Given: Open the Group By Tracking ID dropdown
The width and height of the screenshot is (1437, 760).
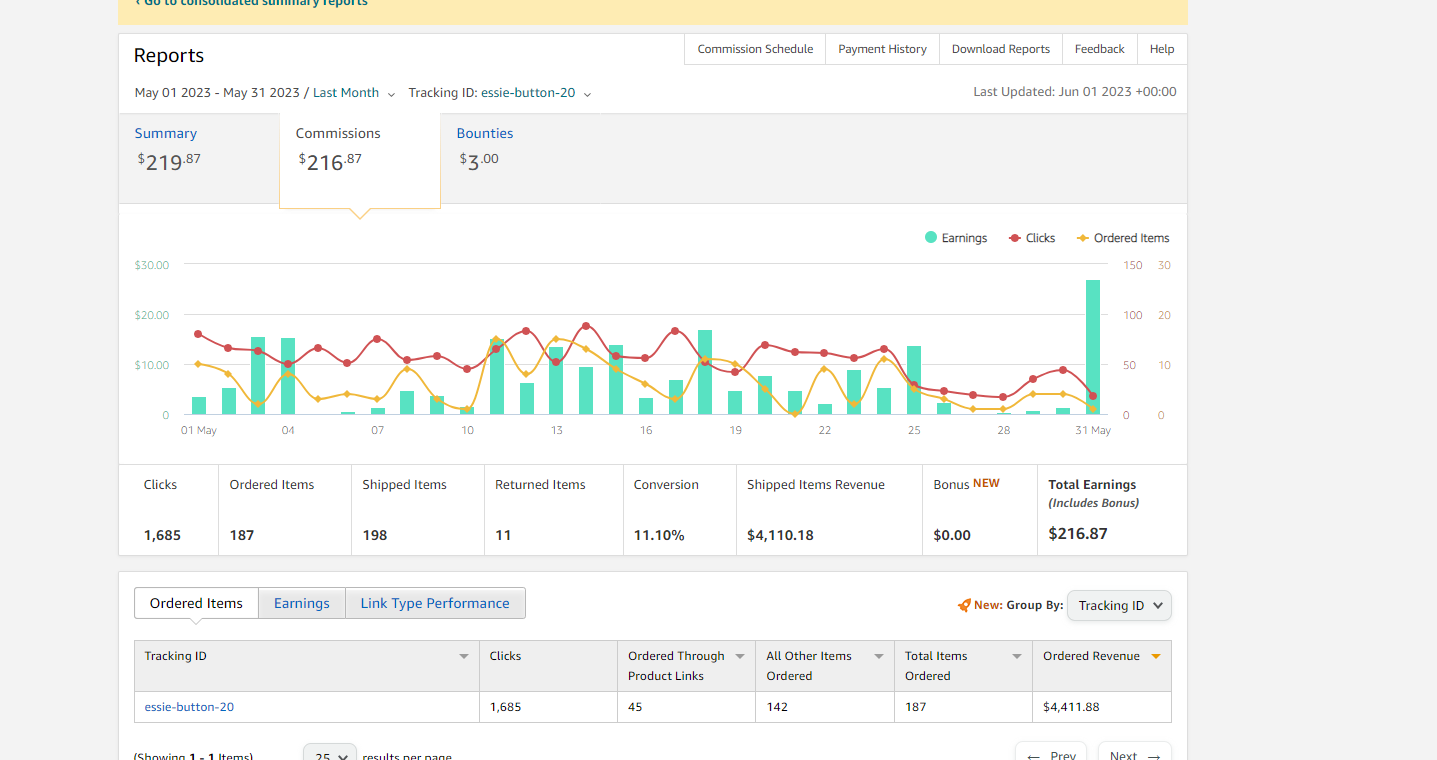Looking at the screenshot, I should click(x=1119, y=605).
